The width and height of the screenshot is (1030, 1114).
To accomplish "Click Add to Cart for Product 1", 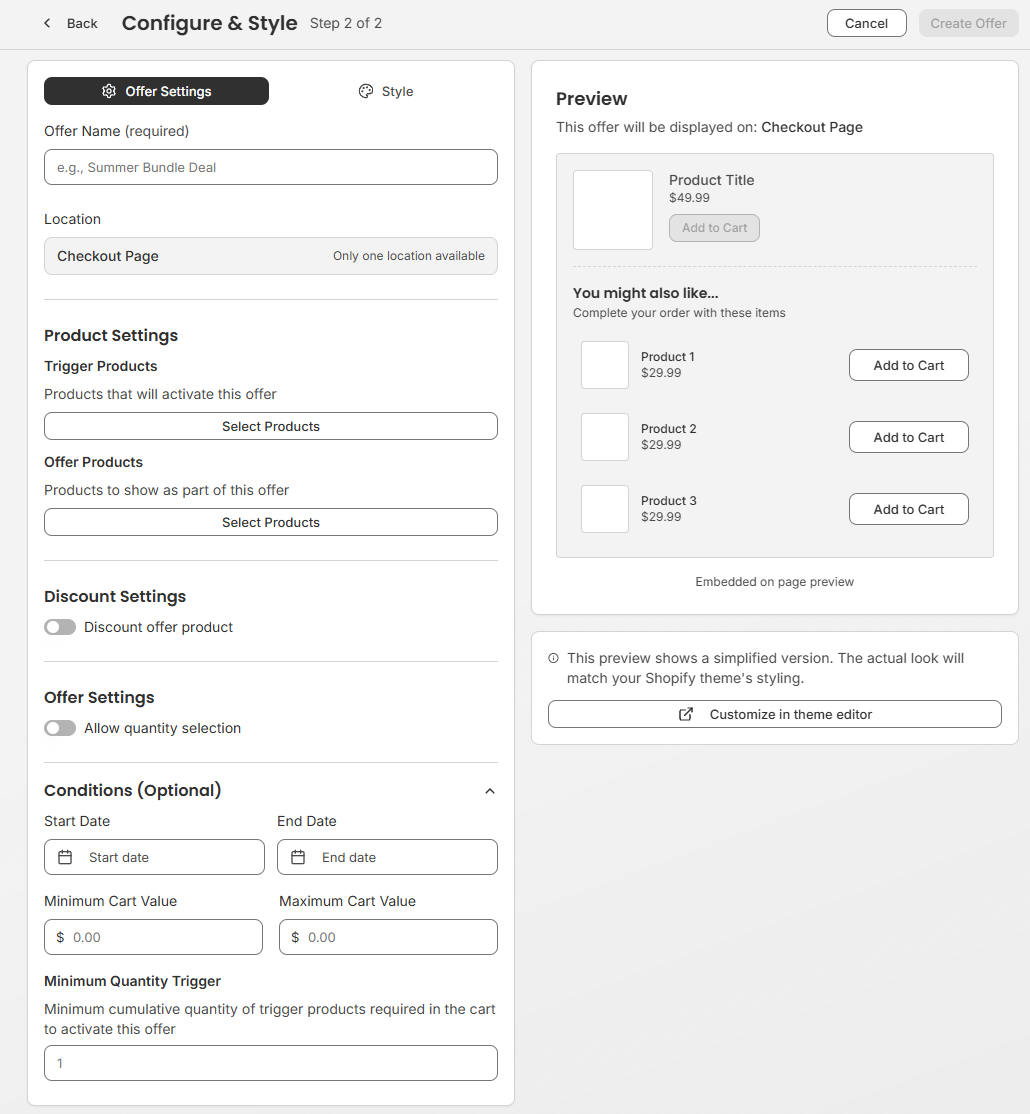I will coord(909,365).
